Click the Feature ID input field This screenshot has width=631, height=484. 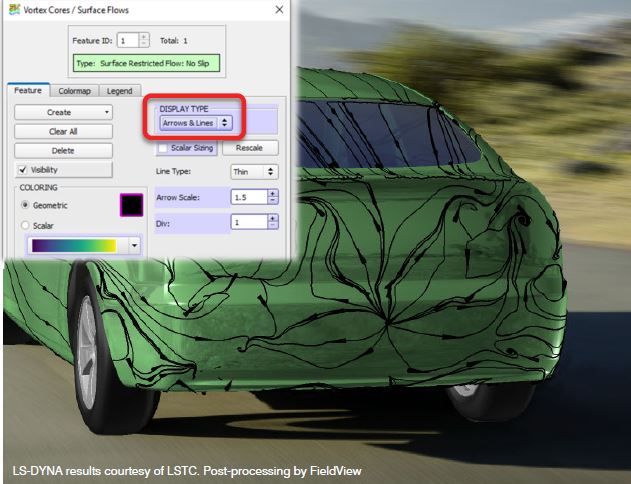128,41
